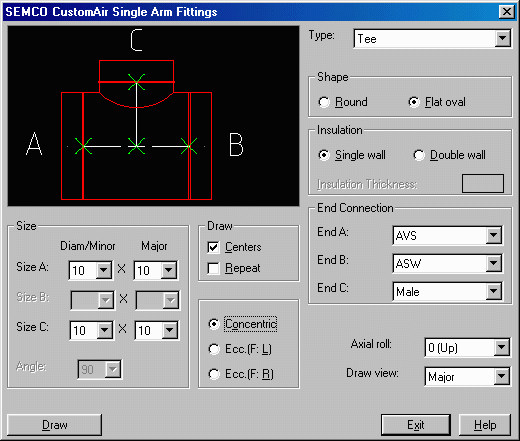
Task: Click the Help button
Action: pos(485,425)
